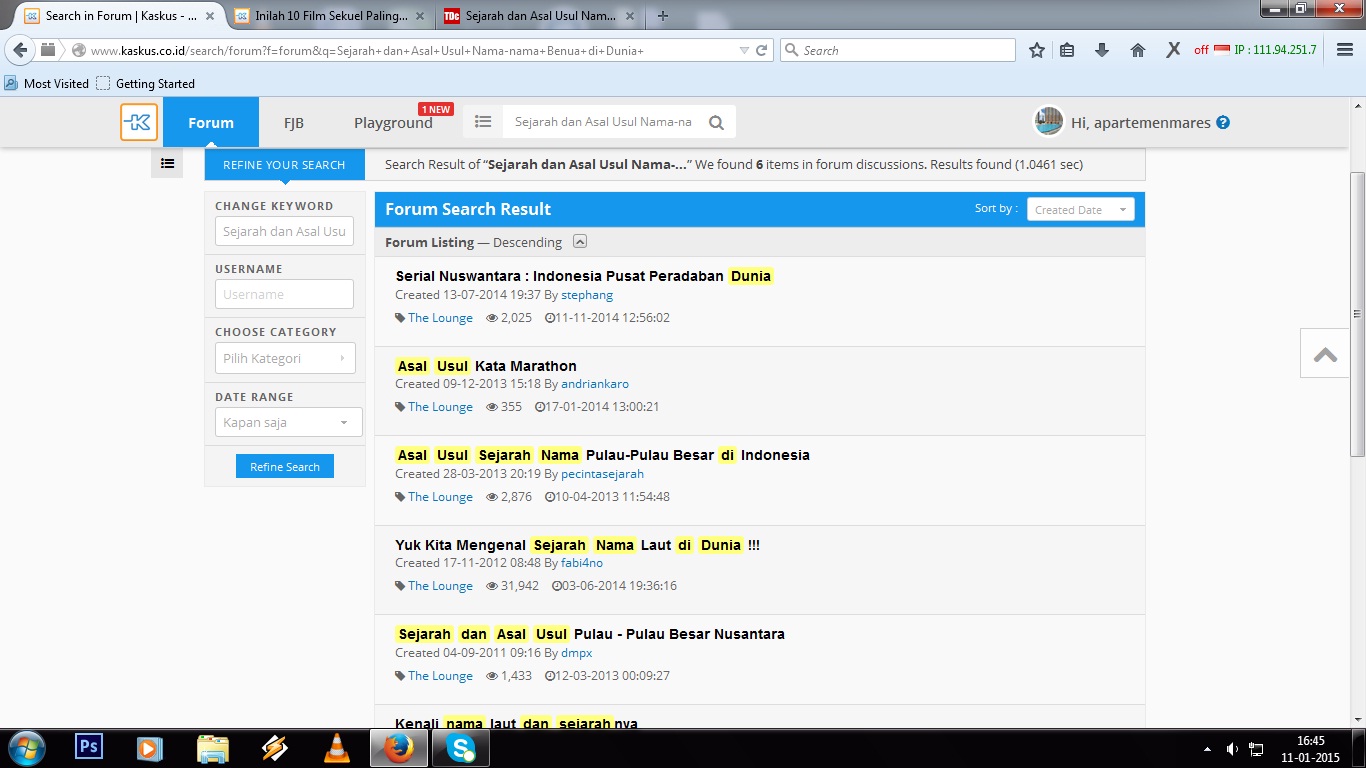The image size is (1366, 768).
Task: Click the Refine Your Search header
Action: click(x=285, y=165)
